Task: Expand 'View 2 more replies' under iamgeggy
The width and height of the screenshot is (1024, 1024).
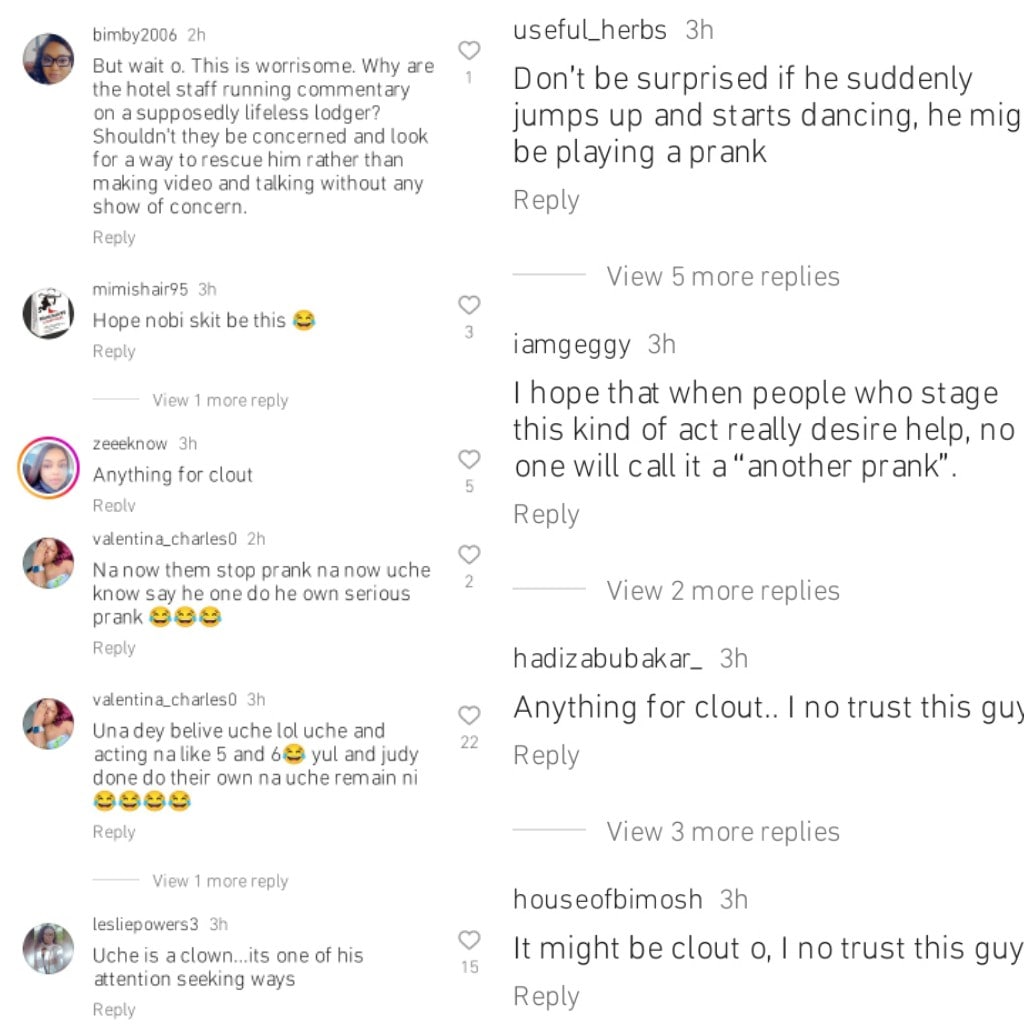Action: 722,590
